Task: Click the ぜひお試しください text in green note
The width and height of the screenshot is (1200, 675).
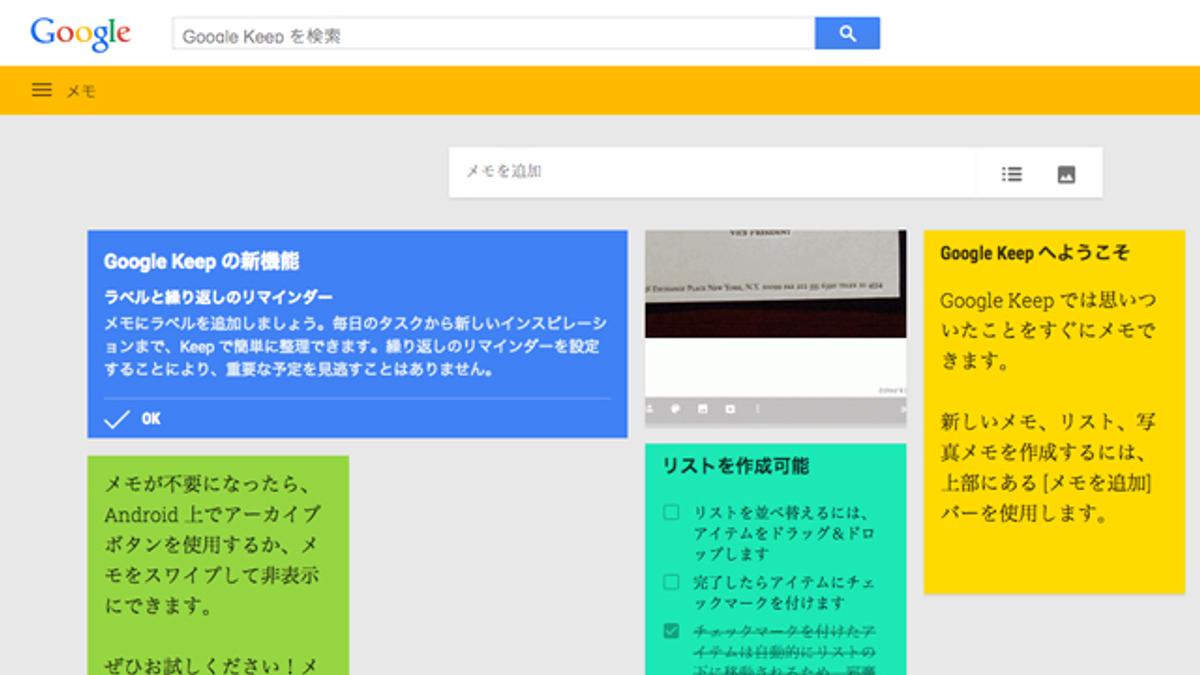Action: click(212, 665)
